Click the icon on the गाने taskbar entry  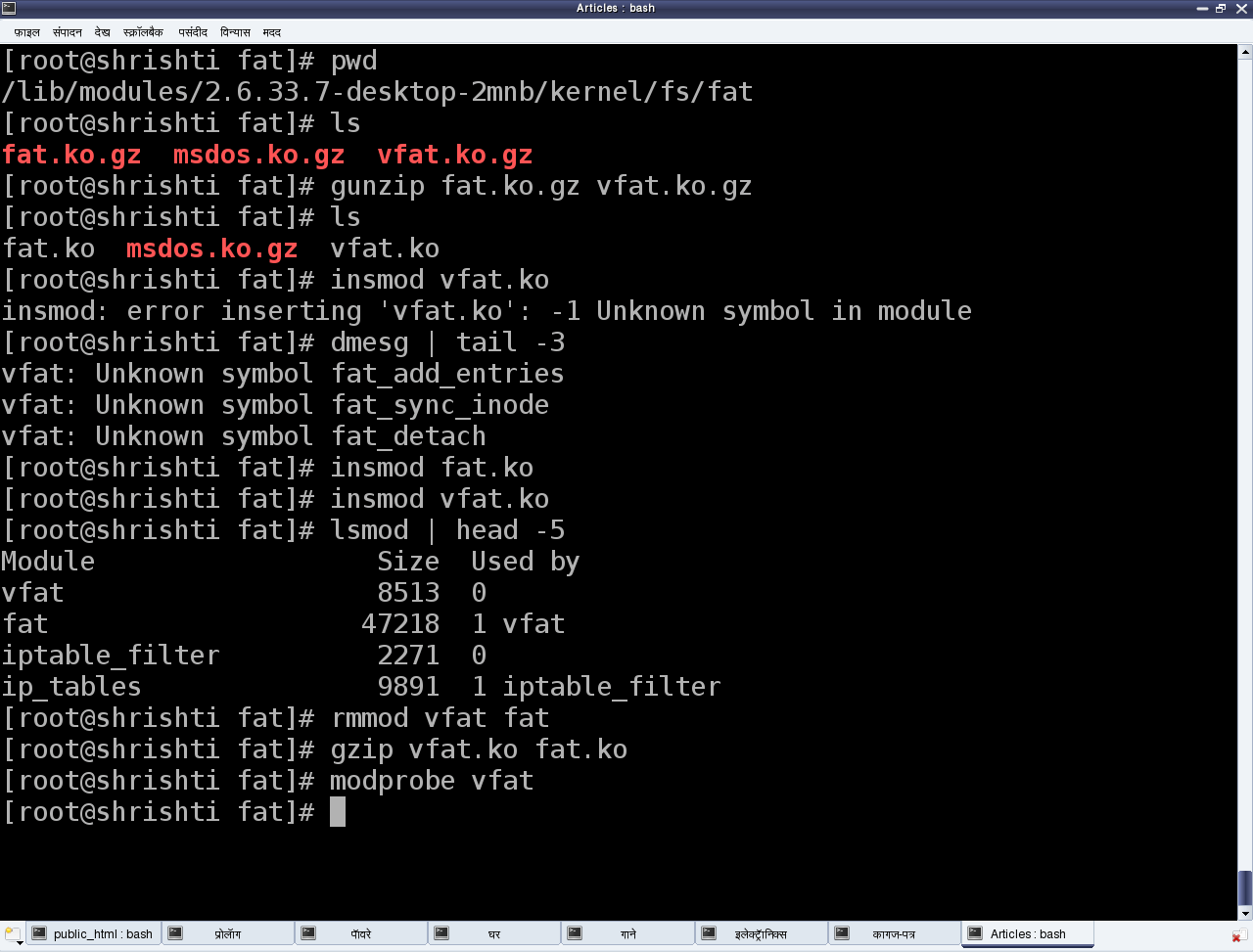tap(574, 932)
